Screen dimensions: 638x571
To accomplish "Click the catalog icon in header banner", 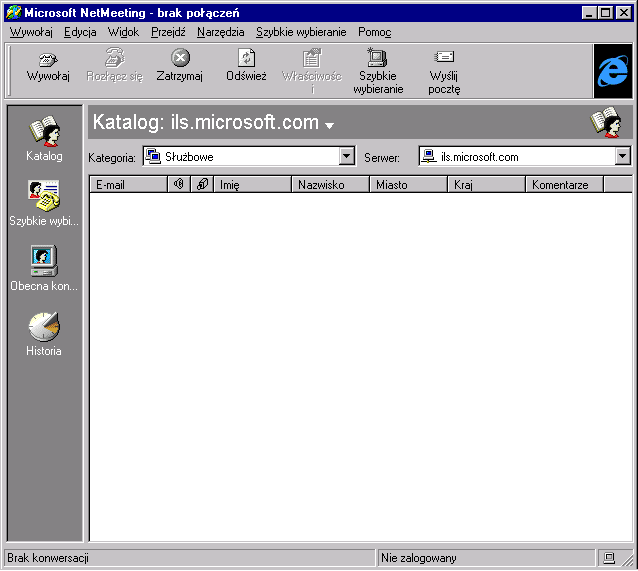I will pos(606,122).
